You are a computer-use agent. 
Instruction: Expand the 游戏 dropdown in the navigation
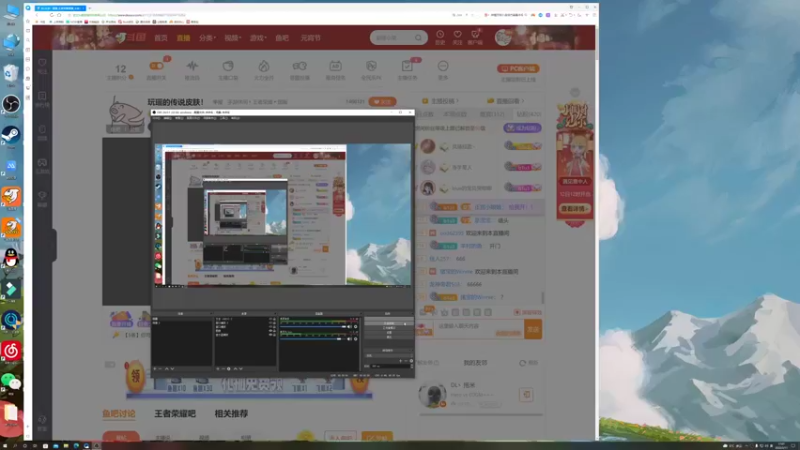point(258,38)
